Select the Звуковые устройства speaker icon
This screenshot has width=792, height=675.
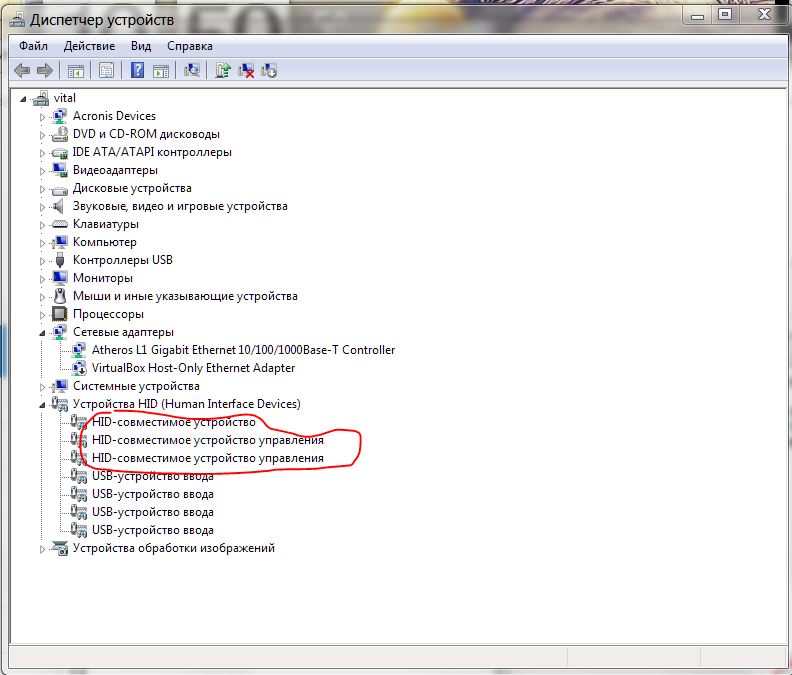(59, 206)
